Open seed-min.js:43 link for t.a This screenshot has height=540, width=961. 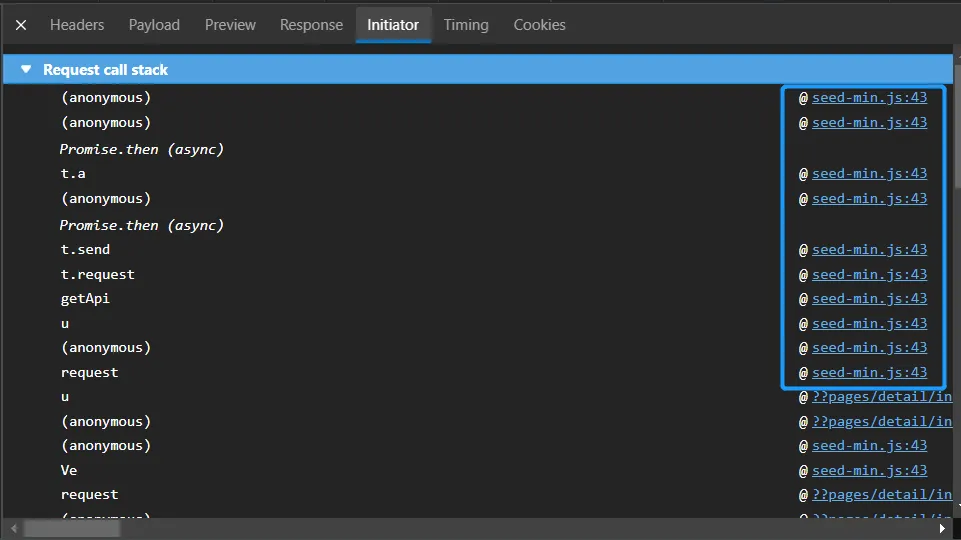pos(869,174)
